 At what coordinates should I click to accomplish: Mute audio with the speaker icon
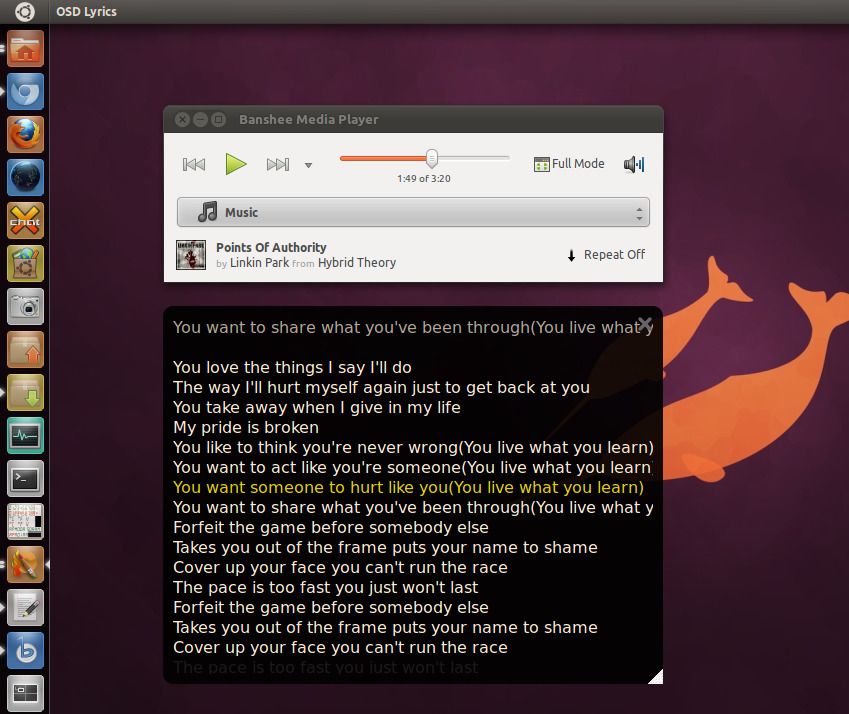pos(633,164)
